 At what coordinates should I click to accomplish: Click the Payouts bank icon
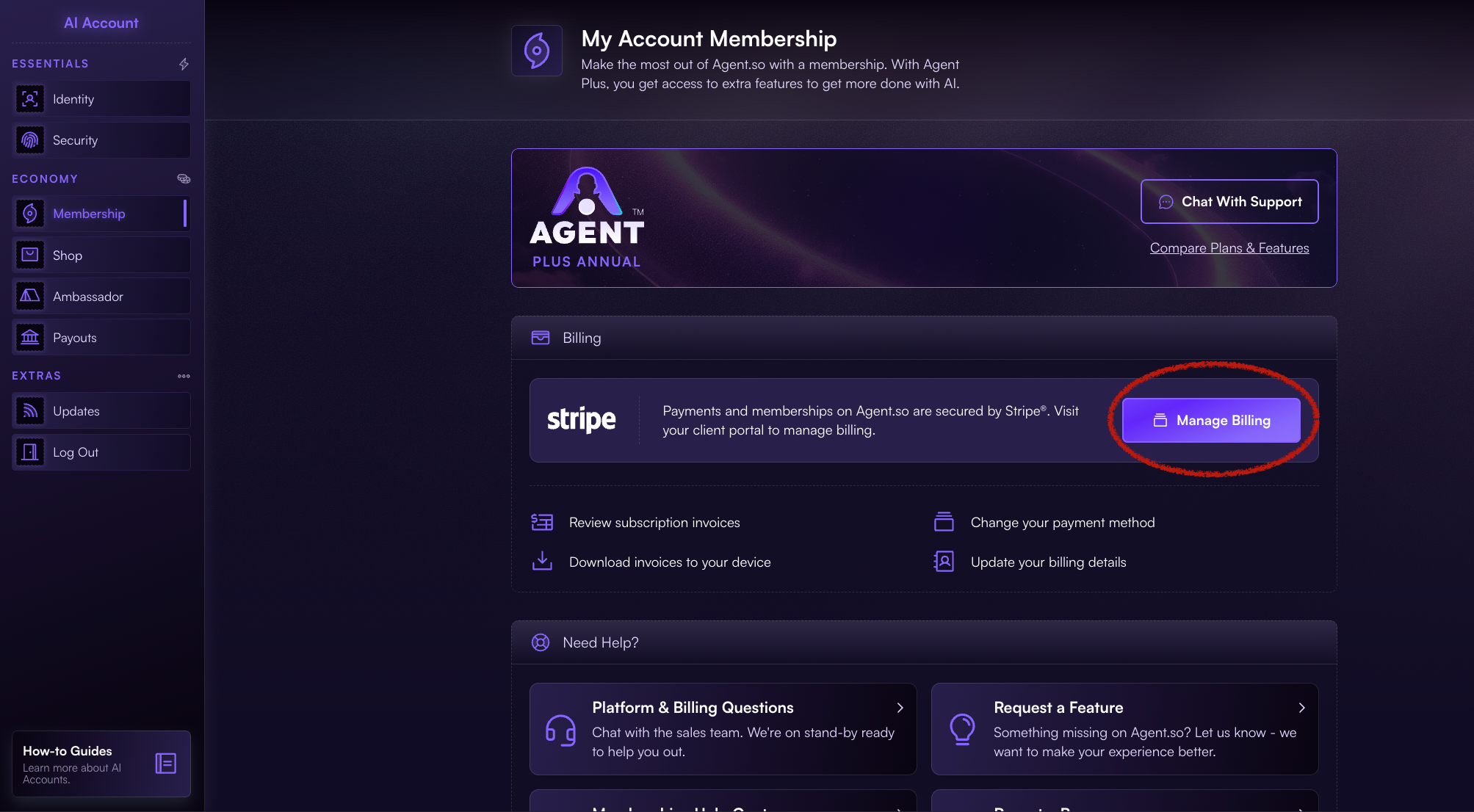tap(30, 337)
